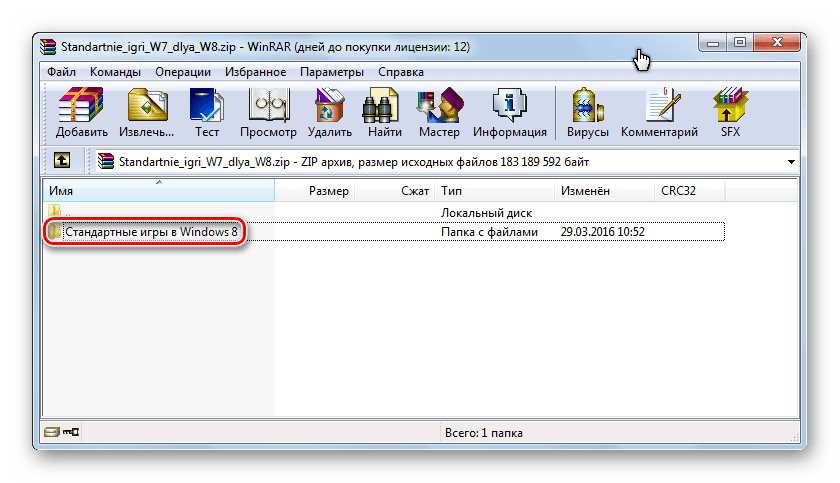Launch the Мастер (Wizard) icon
Screen dimensions: 840x483
[x=439, y=112]
